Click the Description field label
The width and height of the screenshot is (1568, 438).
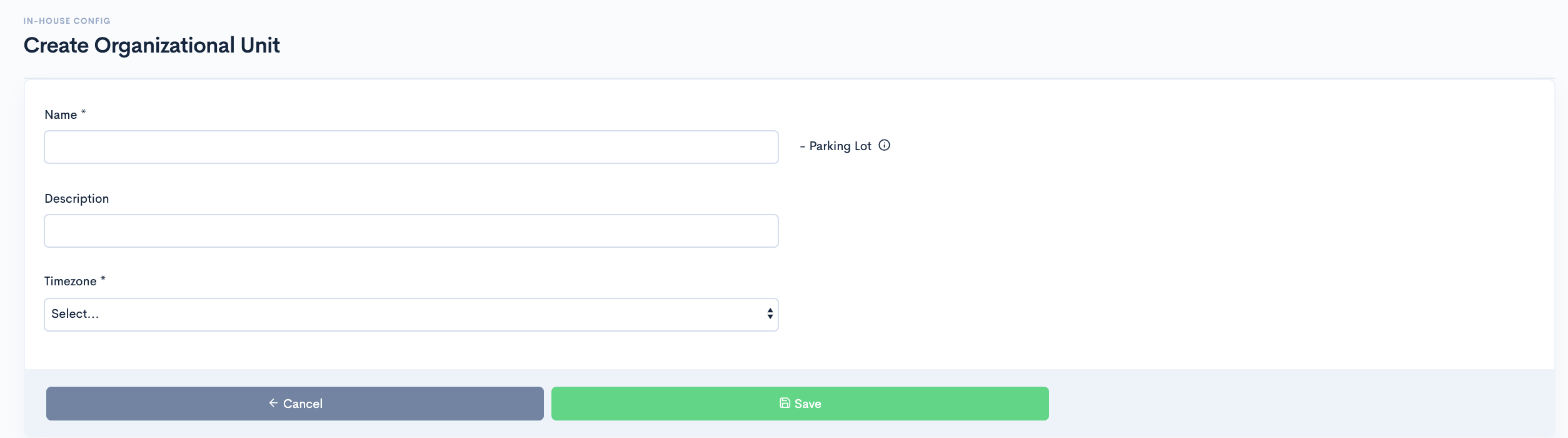pos(76,198)
